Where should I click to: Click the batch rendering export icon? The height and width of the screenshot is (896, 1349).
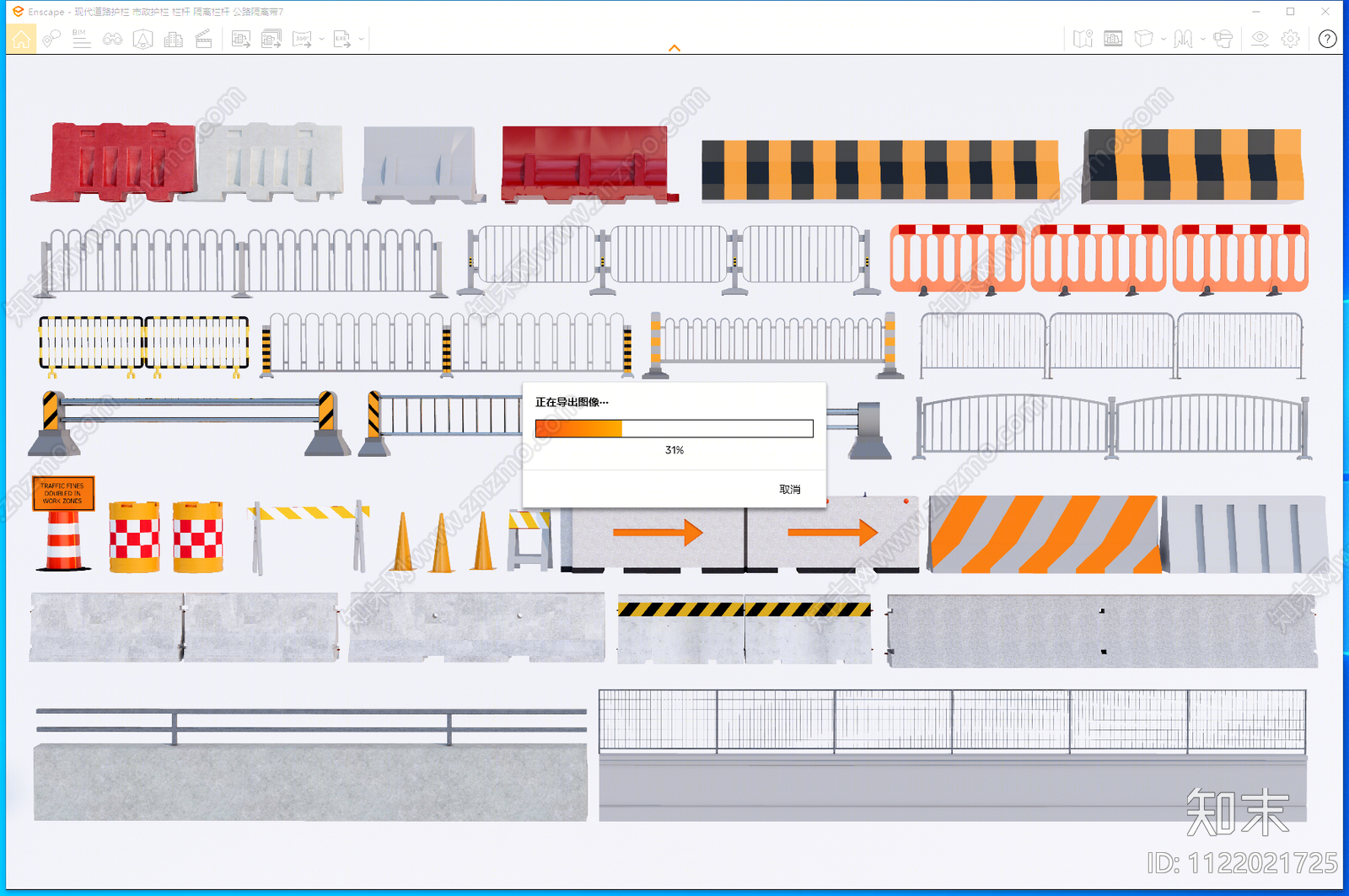pyautogui.click(x=271, y=39)
